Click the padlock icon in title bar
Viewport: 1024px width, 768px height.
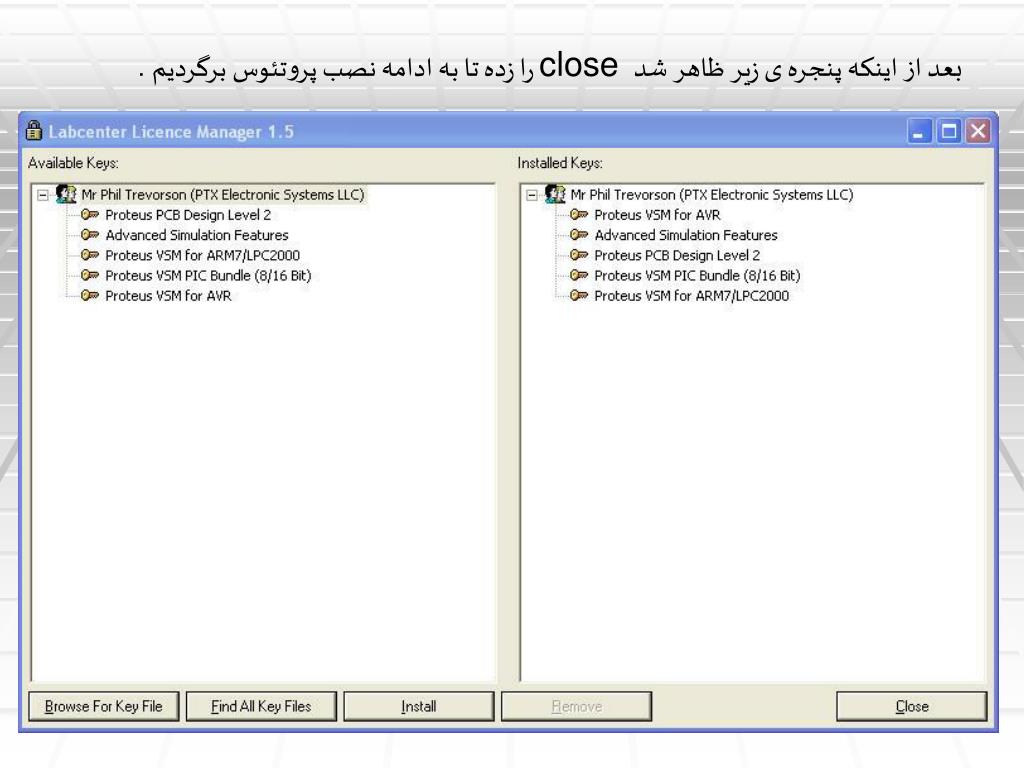(x=34, y=131)
